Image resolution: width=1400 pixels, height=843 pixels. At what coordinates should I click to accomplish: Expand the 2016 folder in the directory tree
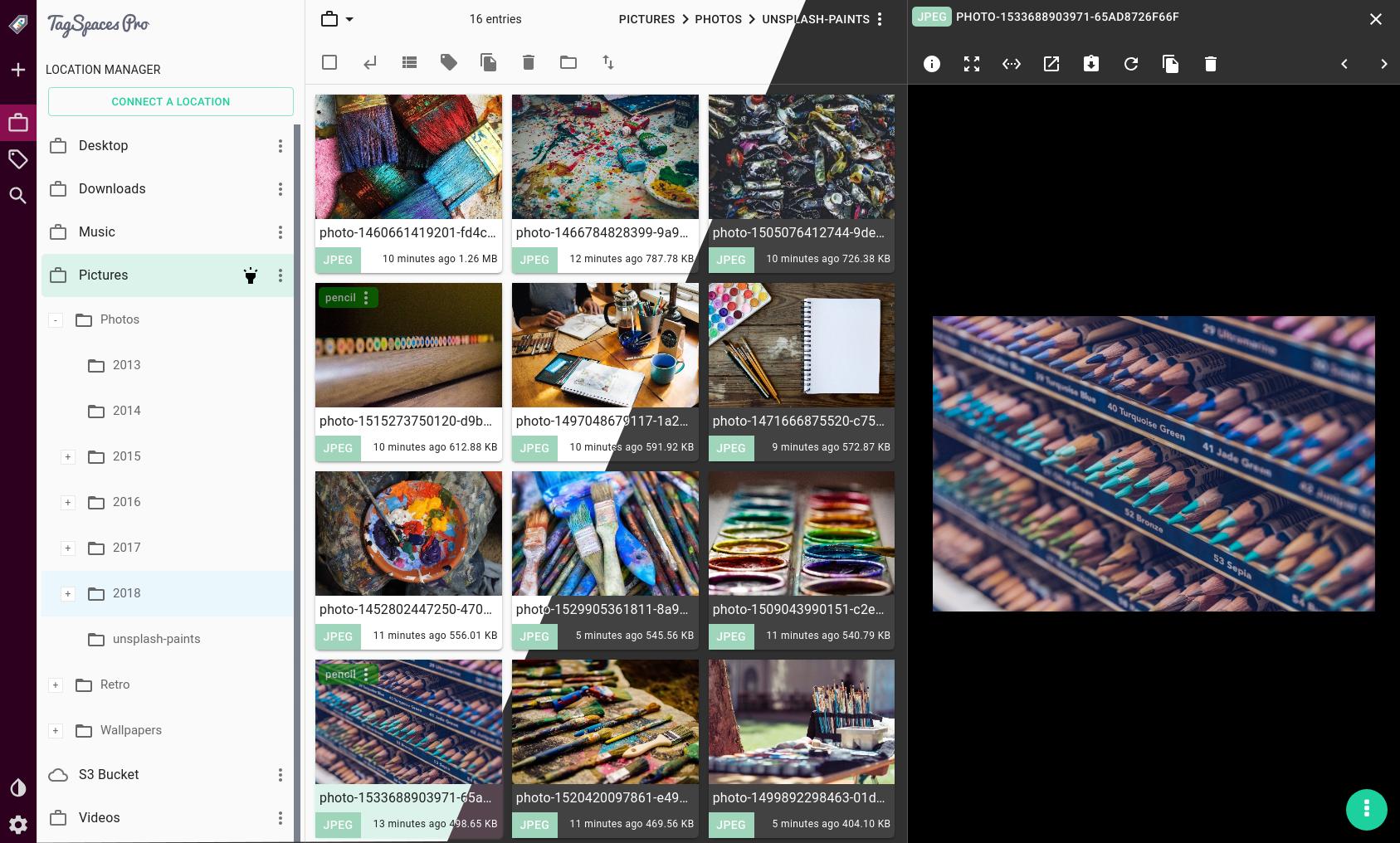coord(67,502)
